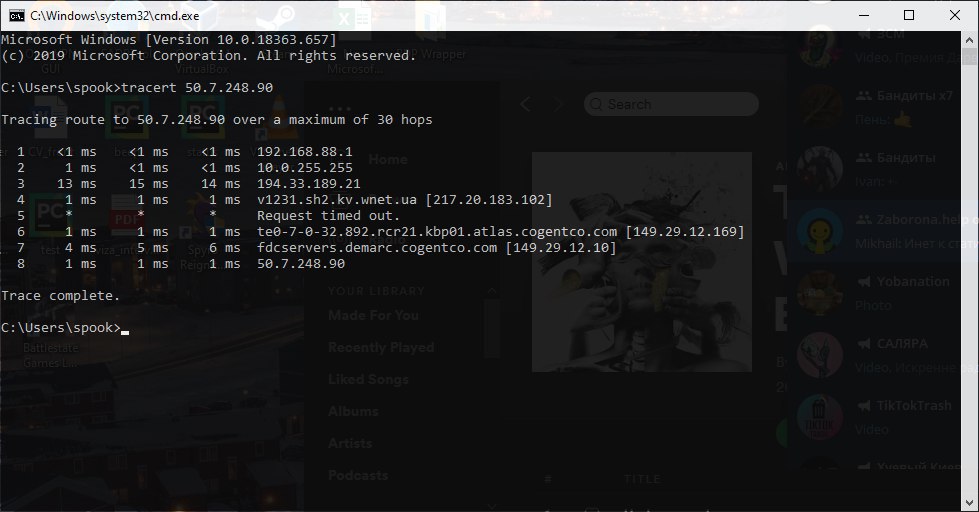Minimize the cmd.exe window

[x=864, y=16]
